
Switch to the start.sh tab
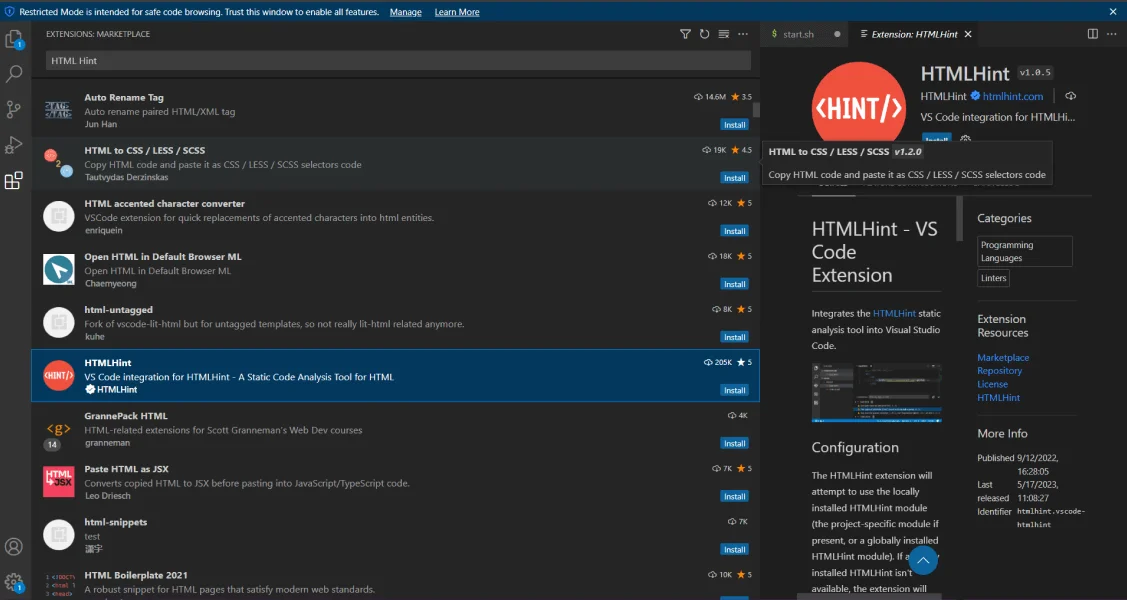click(x=797, y=34)
